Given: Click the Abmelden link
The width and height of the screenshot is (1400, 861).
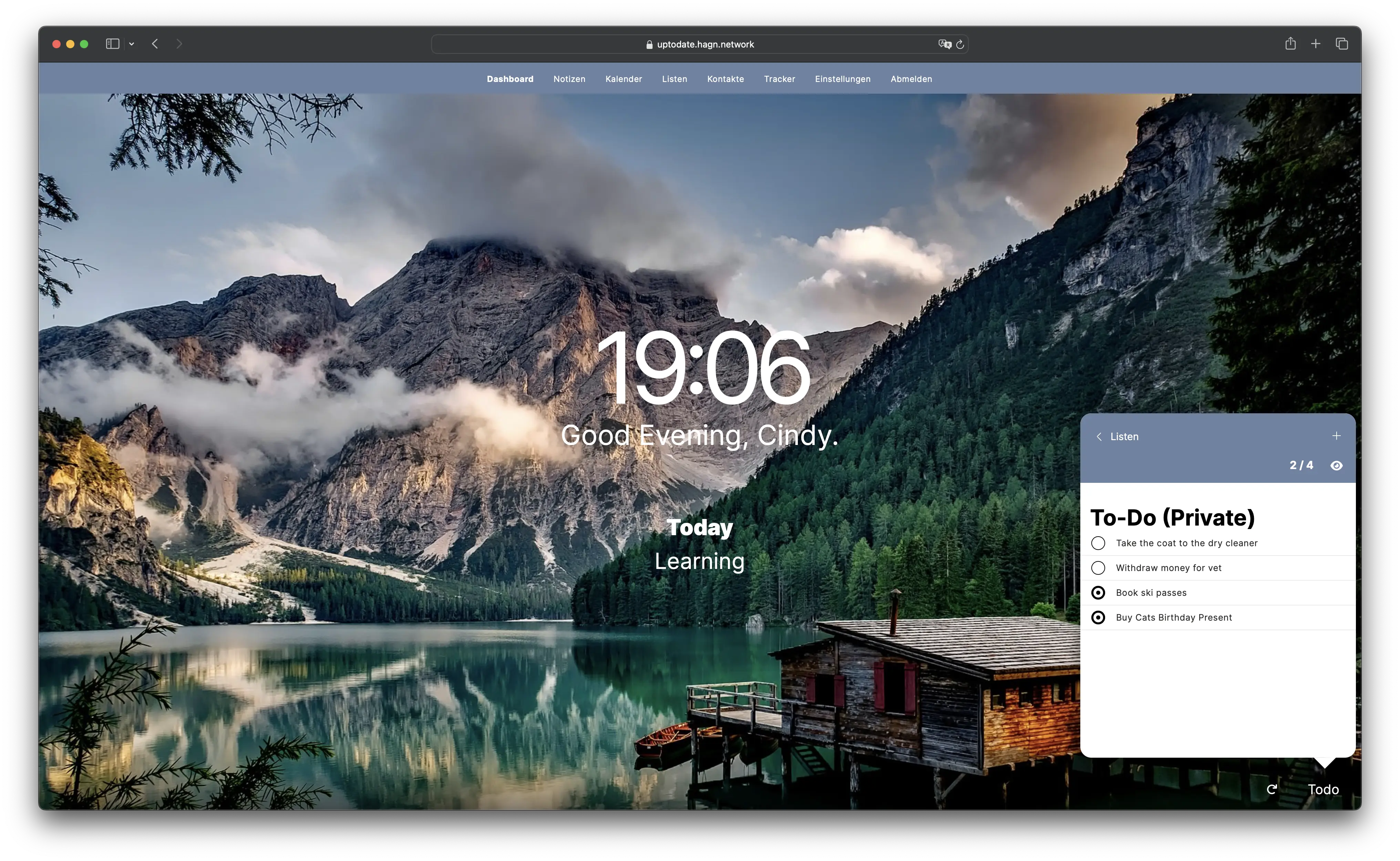Looking at the screenshot, I should 911,79.
